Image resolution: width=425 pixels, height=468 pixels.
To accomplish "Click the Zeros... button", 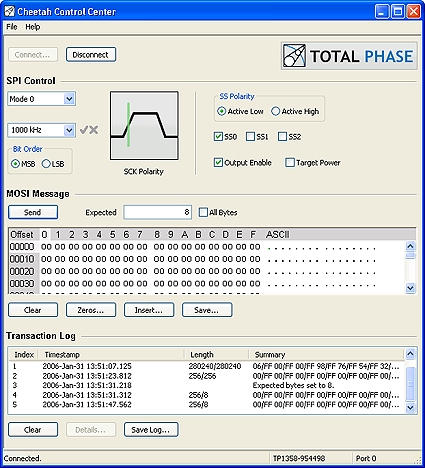I will point(91,310).
